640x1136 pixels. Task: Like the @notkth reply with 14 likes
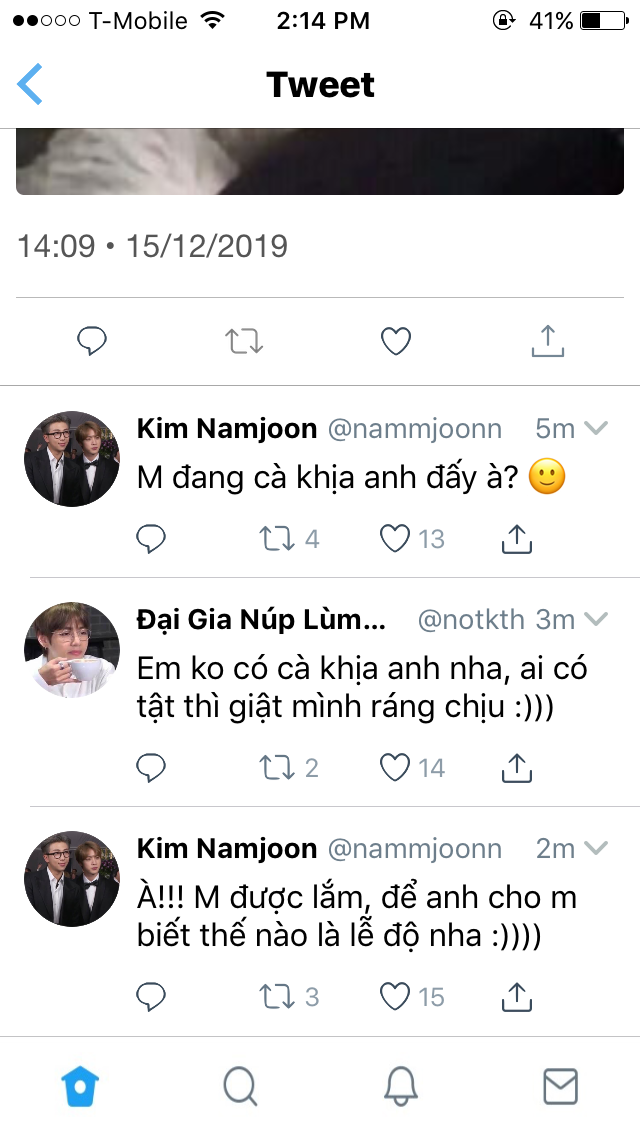tap(396, 767)
